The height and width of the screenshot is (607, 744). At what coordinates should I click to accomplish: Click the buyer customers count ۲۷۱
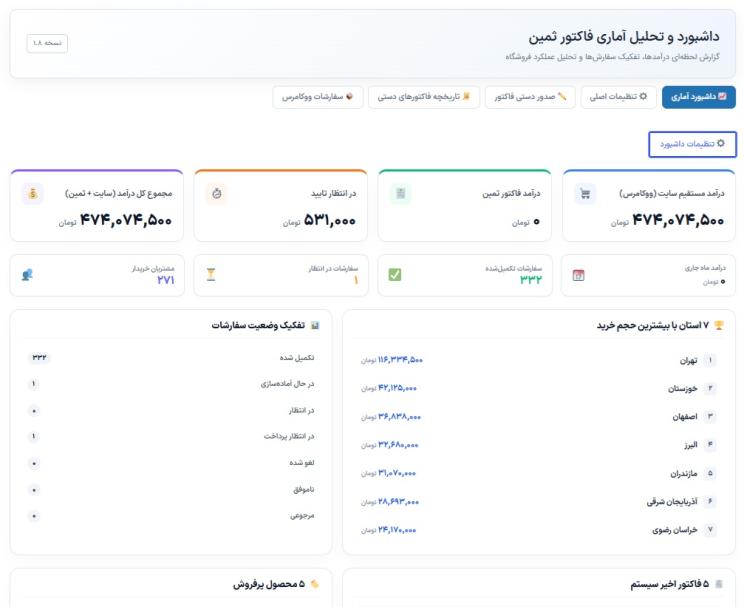(166, 280)
